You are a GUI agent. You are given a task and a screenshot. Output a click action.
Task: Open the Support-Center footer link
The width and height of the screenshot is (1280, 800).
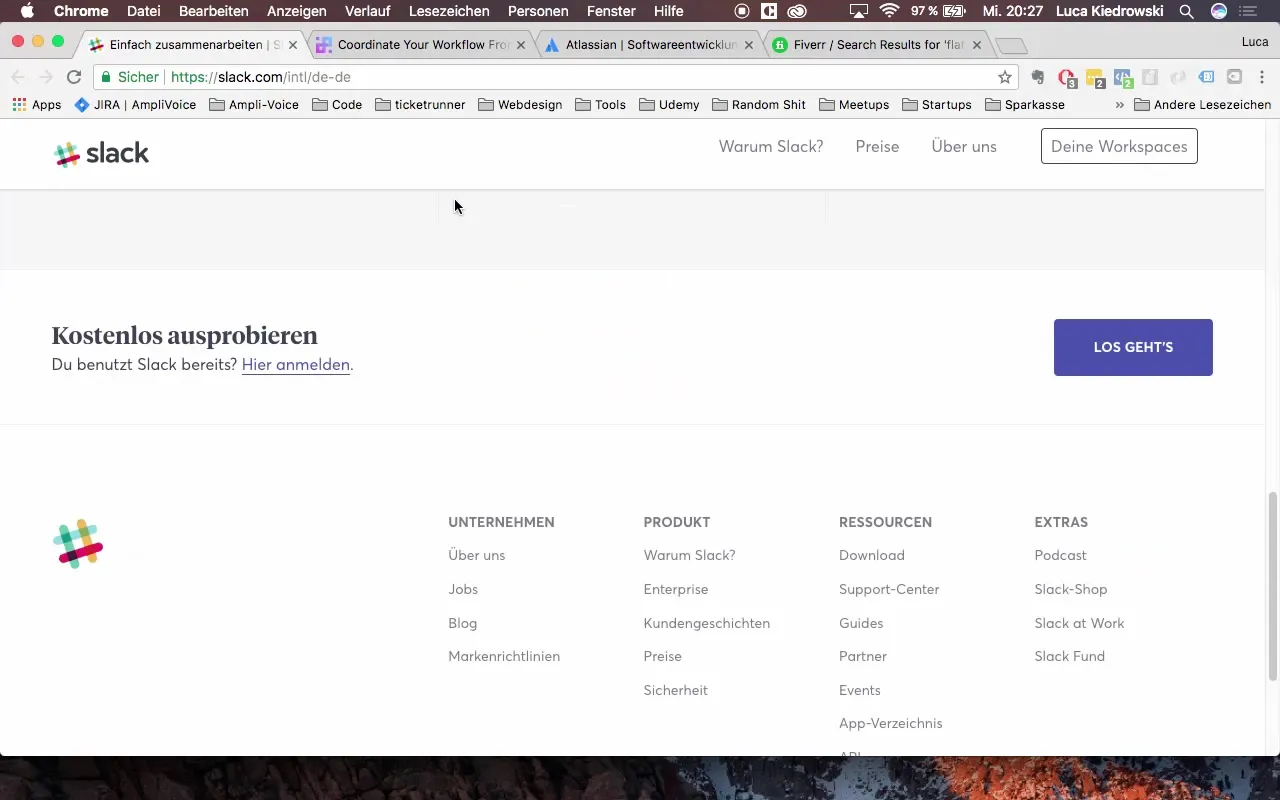point(889,589)
